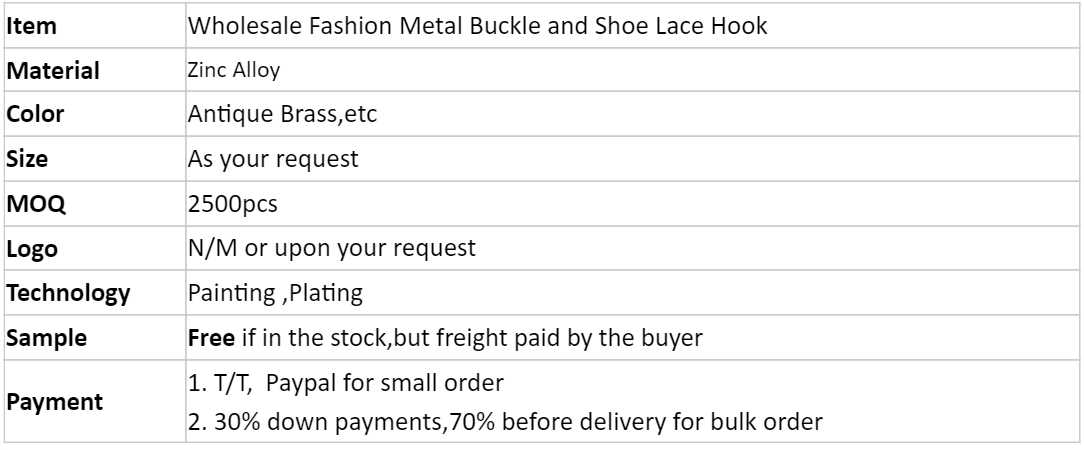
Task: Click the "Sample" row label
Action: (x=46, y=338)
